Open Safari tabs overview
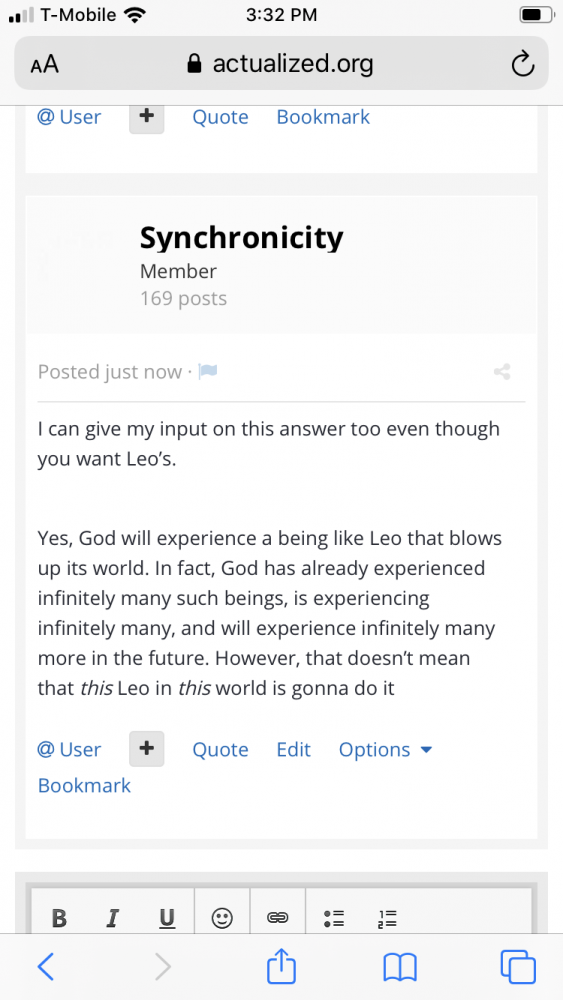563x1000 pixels. [518, 967]
